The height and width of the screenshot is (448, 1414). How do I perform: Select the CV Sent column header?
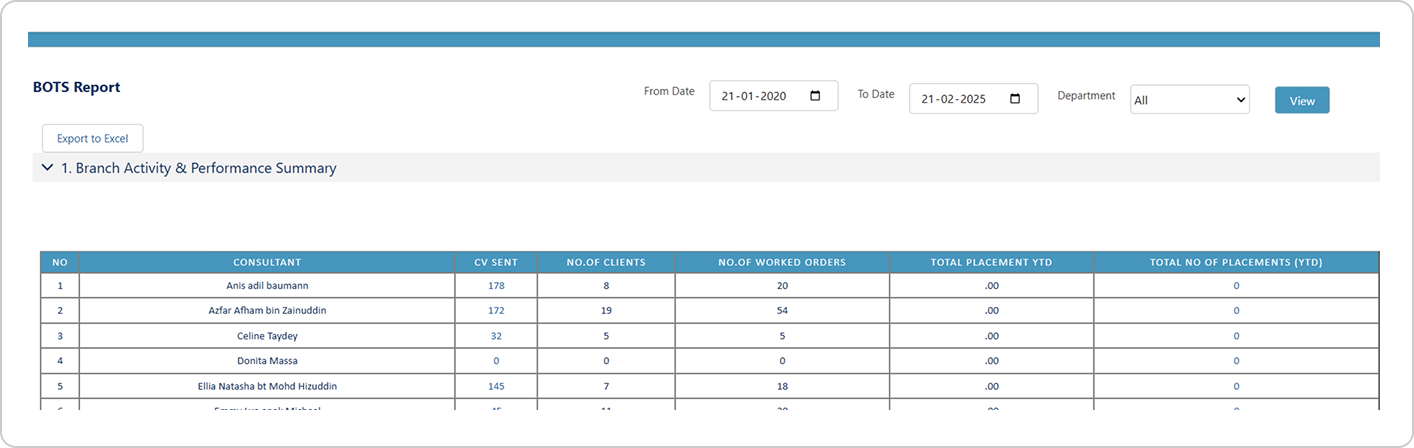point(496,262)
